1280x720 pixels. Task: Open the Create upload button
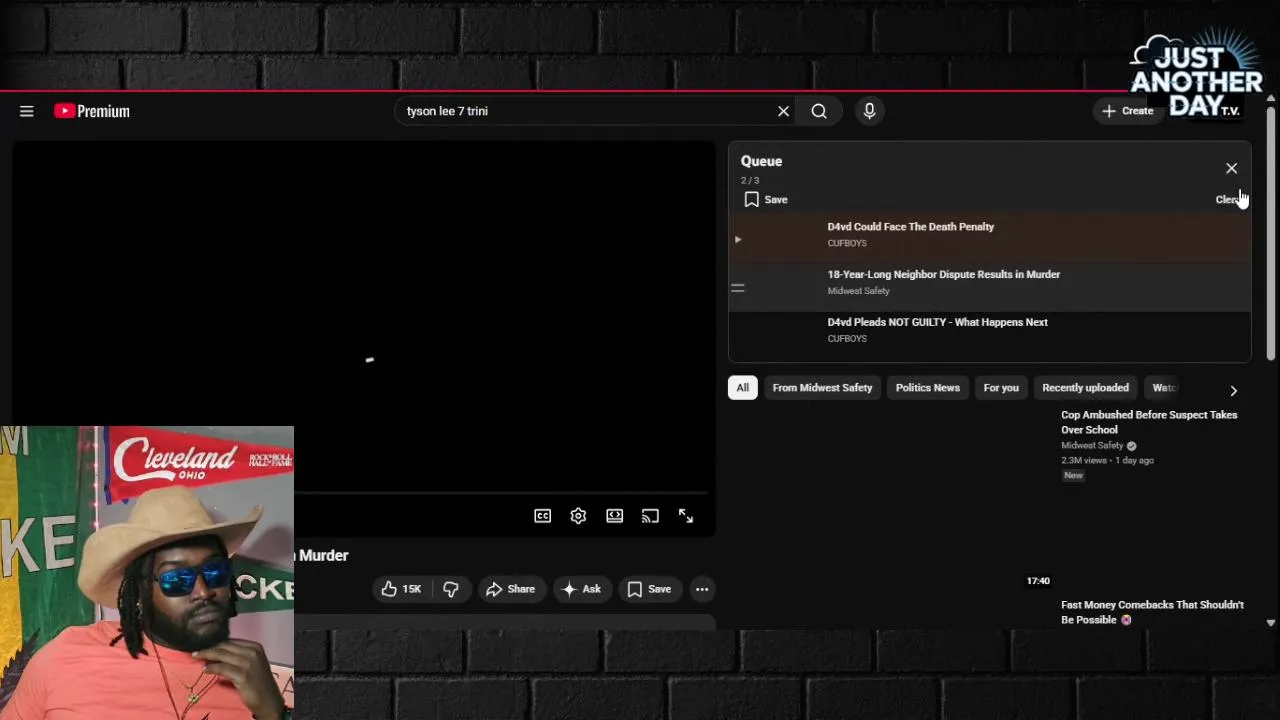pyautogui.click(x=1128, y=111)
